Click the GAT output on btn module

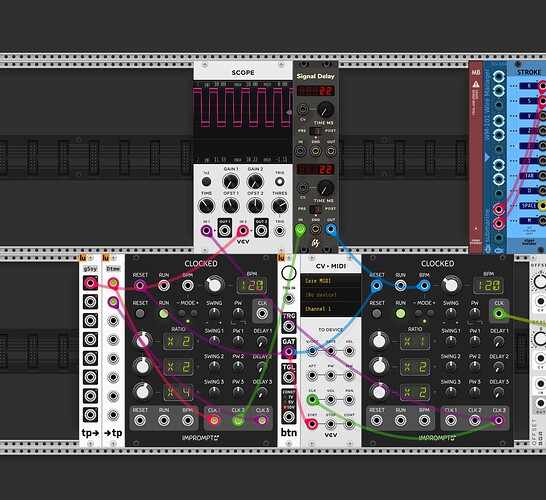coord(289,352)
